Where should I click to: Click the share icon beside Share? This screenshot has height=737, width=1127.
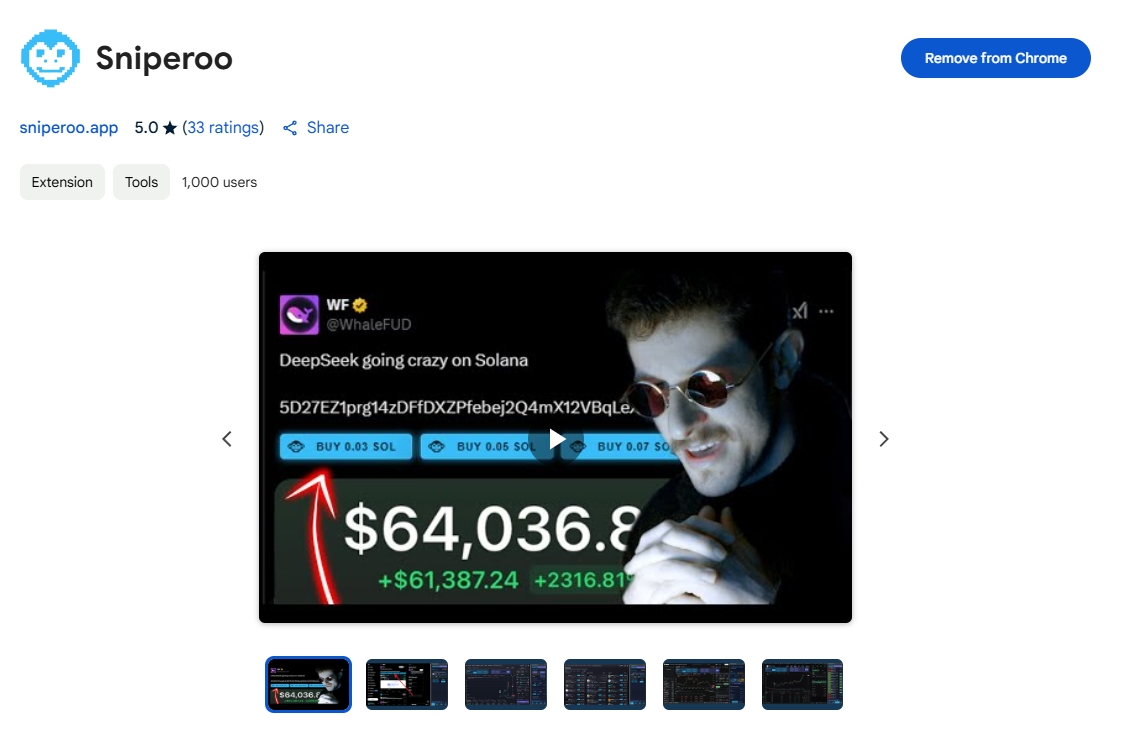[290, 128]
